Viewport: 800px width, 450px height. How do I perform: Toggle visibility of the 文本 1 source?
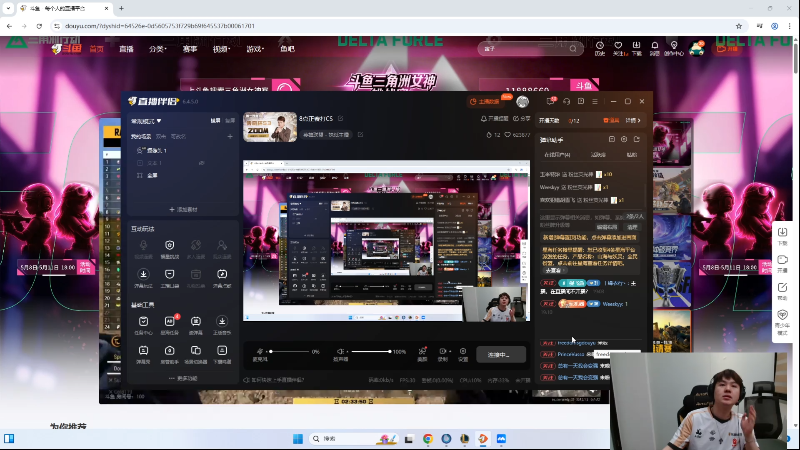click(202, 163)
